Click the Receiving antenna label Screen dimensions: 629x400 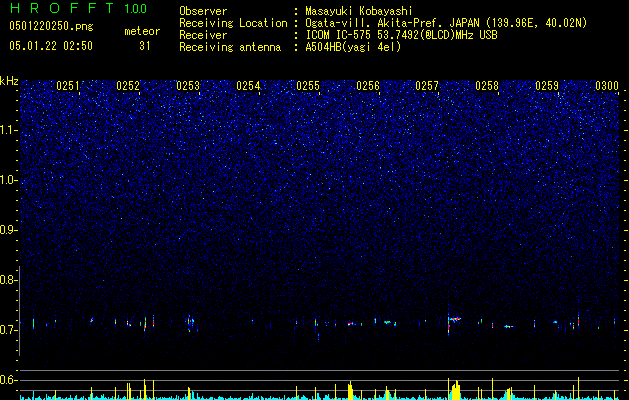pos(230,47)
